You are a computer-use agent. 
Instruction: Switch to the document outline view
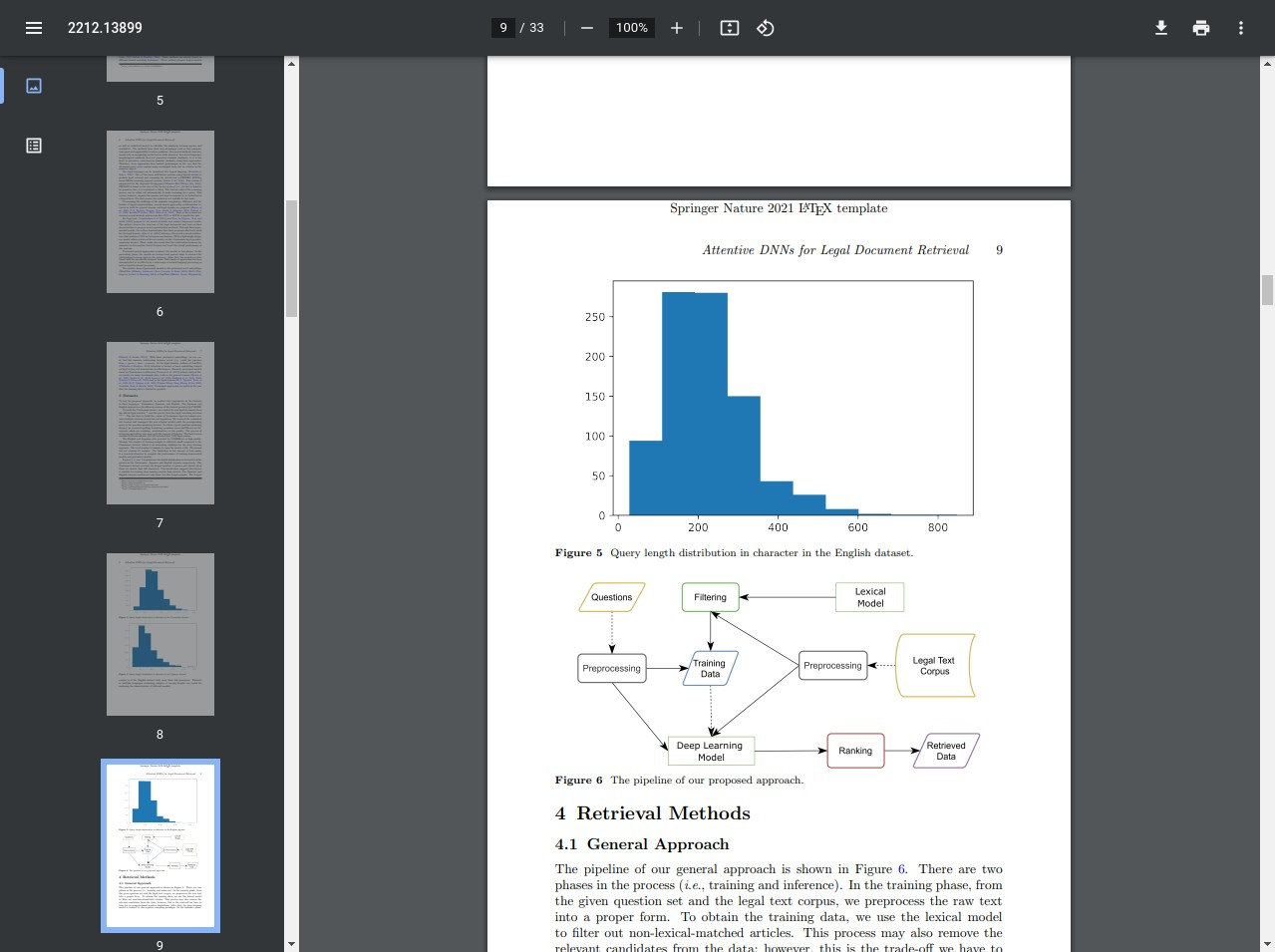click(x=34, y=146)
